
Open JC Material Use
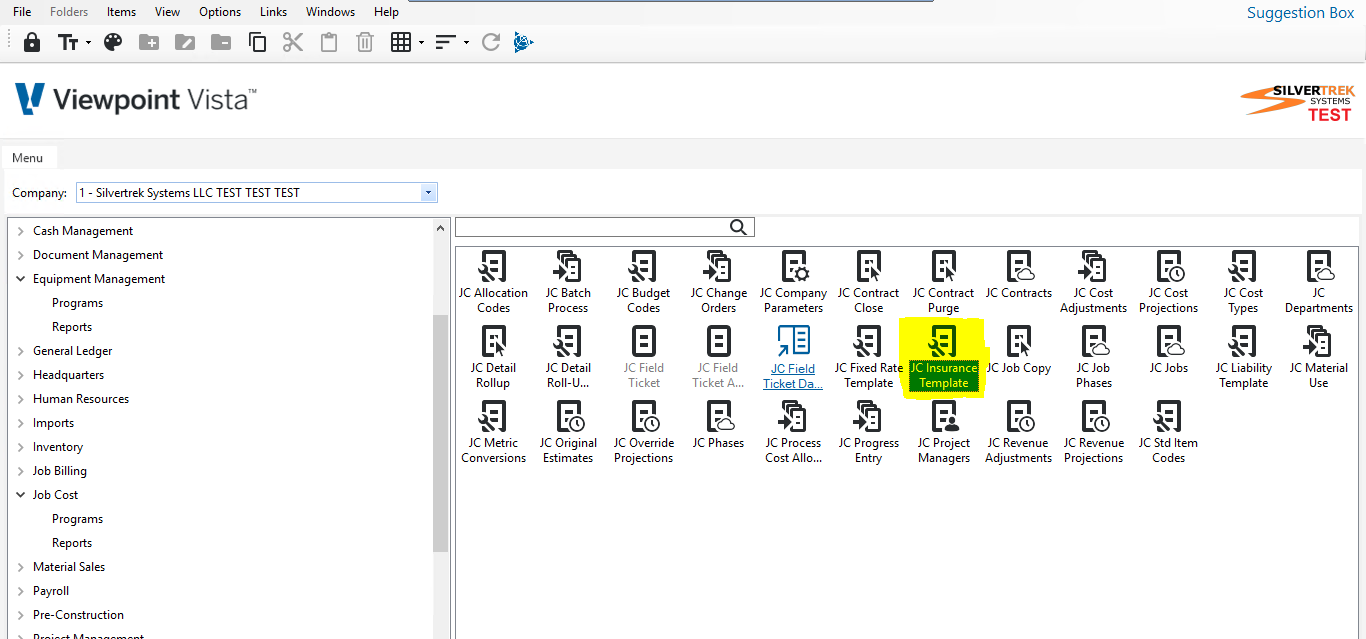tap(1319, 357)
